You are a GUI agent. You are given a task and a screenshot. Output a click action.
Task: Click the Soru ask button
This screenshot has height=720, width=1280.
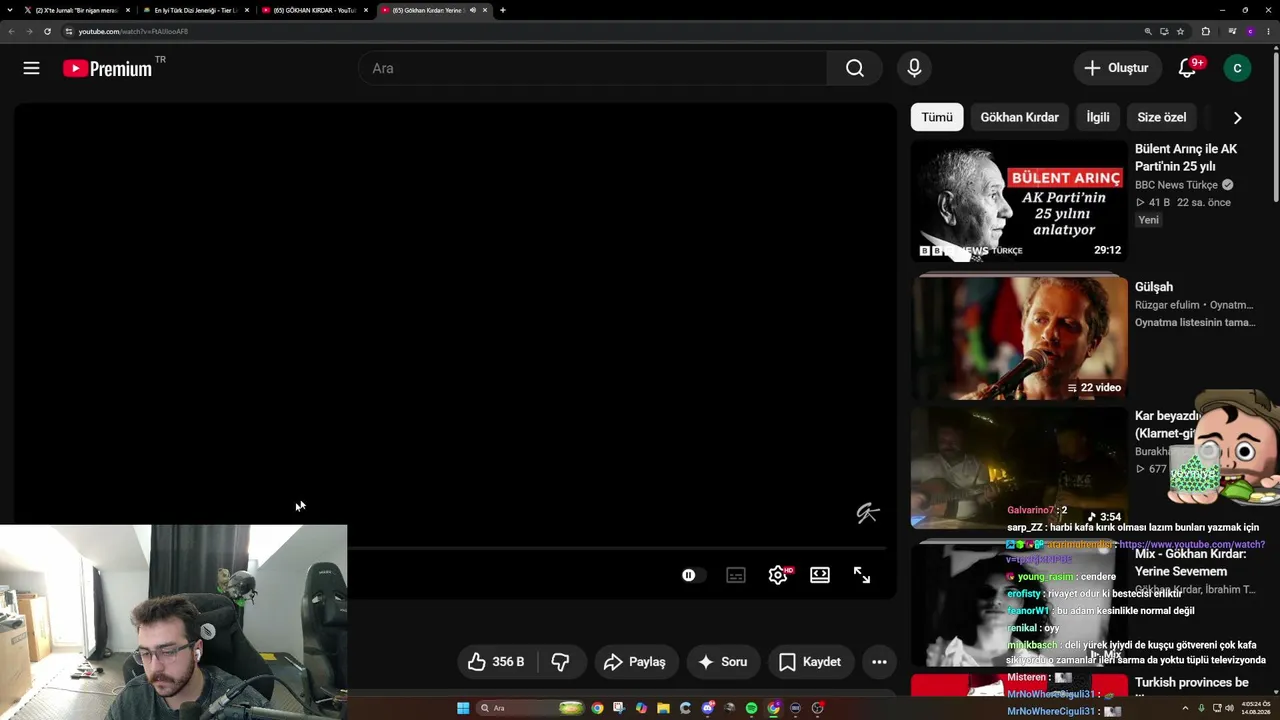click(723, 662)
